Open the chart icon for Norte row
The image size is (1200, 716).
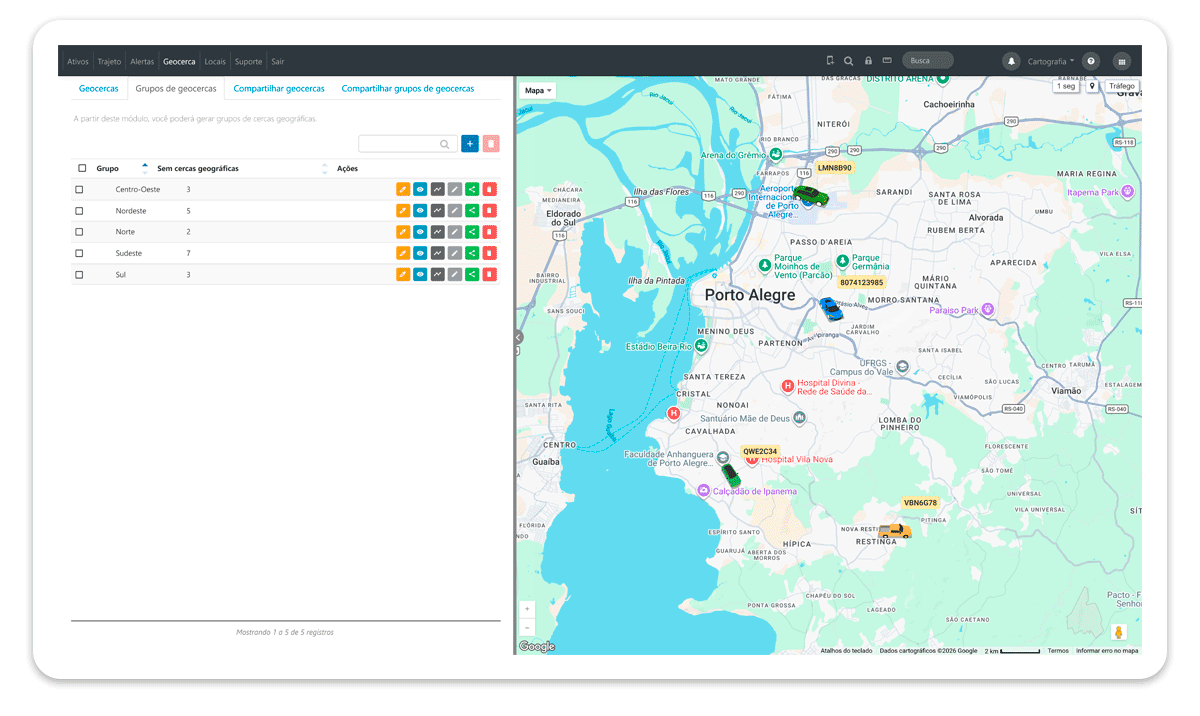[x=437, y=232]
